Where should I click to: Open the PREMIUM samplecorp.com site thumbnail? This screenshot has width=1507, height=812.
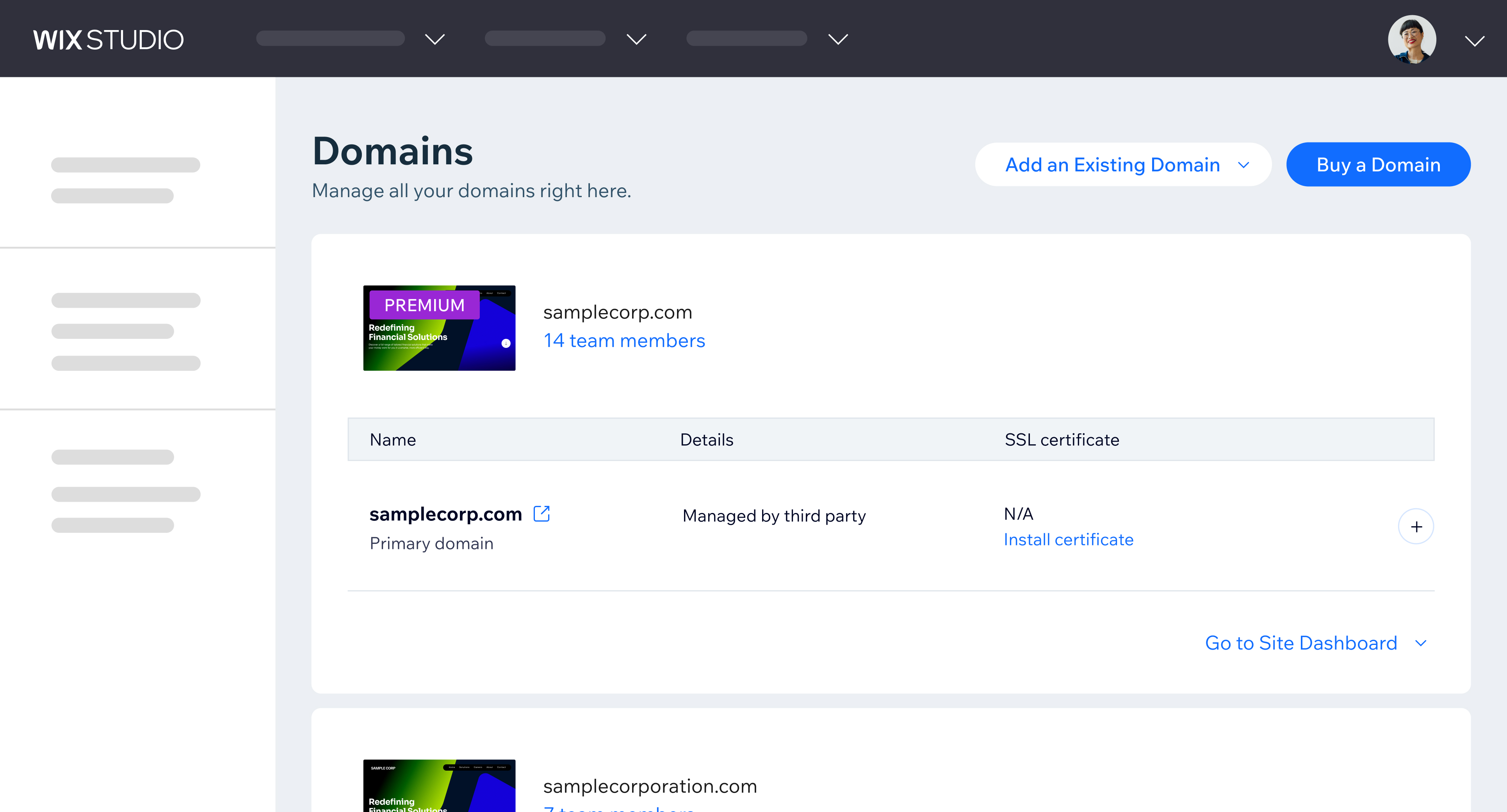click(439, 328)
